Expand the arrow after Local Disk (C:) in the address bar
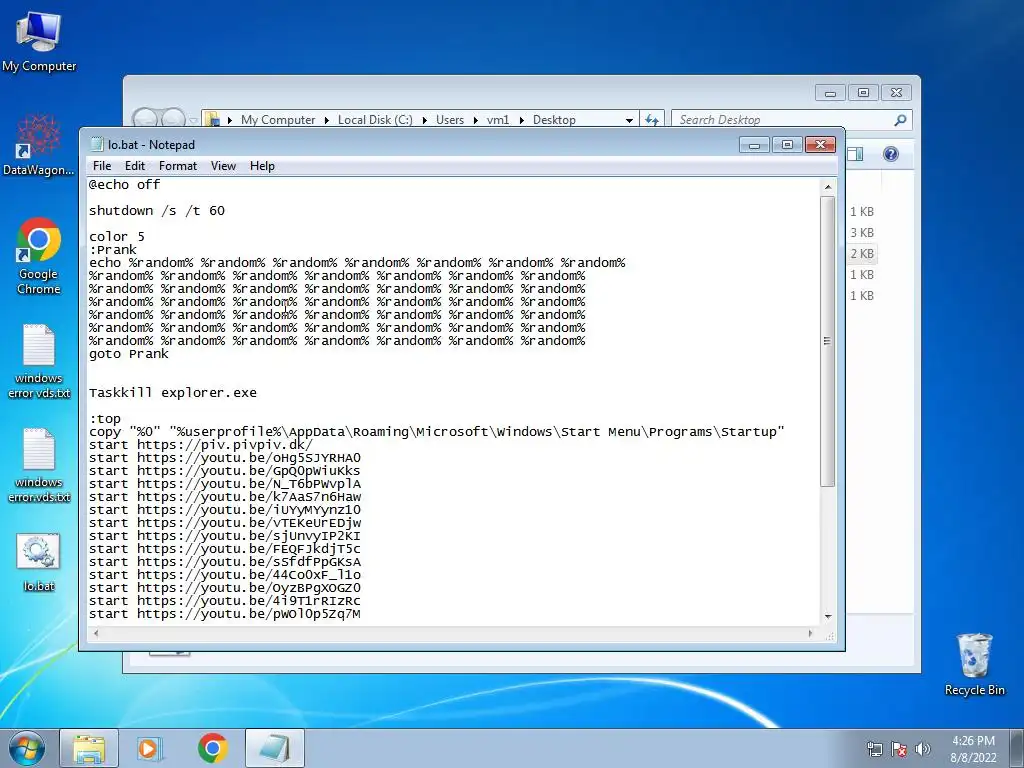The height and width of the screenshot is (768, 1024). 424,120
